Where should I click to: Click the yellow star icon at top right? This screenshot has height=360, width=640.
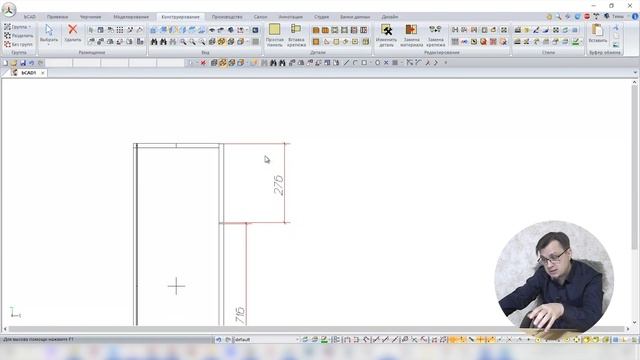(x=549, y=17)
